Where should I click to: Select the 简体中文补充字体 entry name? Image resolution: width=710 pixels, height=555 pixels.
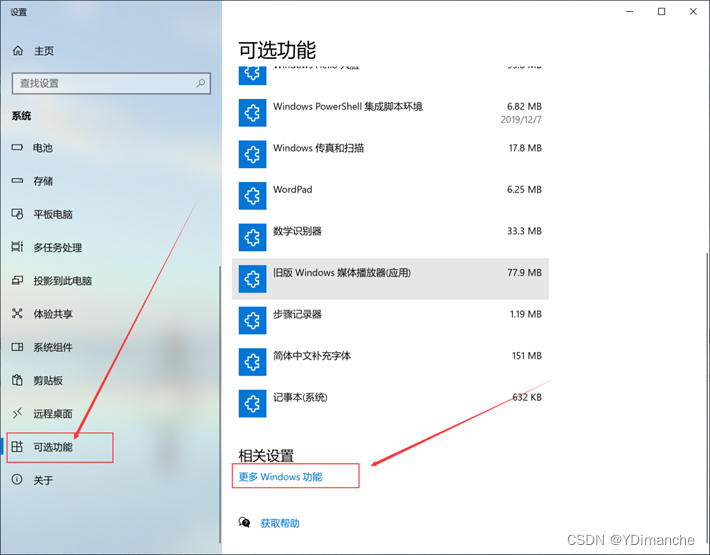point(312,356)
